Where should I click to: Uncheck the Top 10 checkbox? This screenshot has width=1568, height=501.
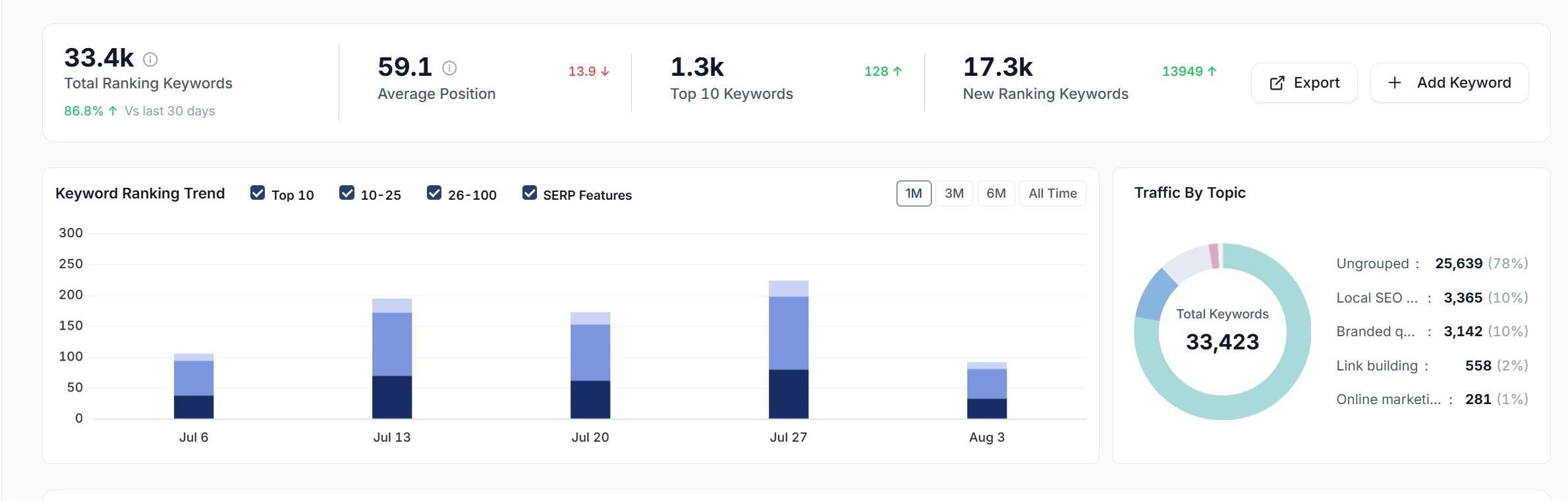point(258,192)
